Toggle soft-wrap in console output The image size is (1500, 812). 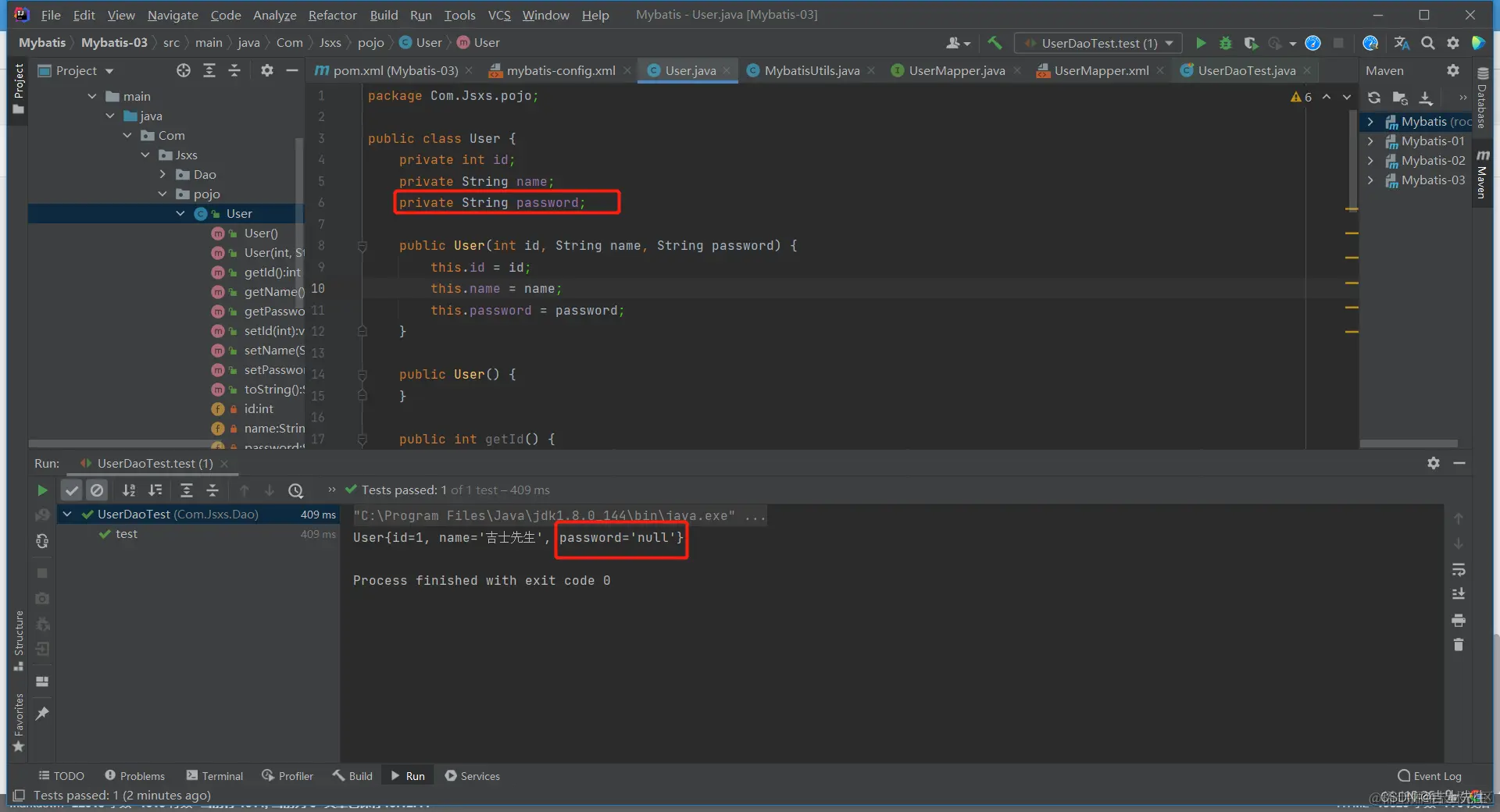pos(1459,569)
